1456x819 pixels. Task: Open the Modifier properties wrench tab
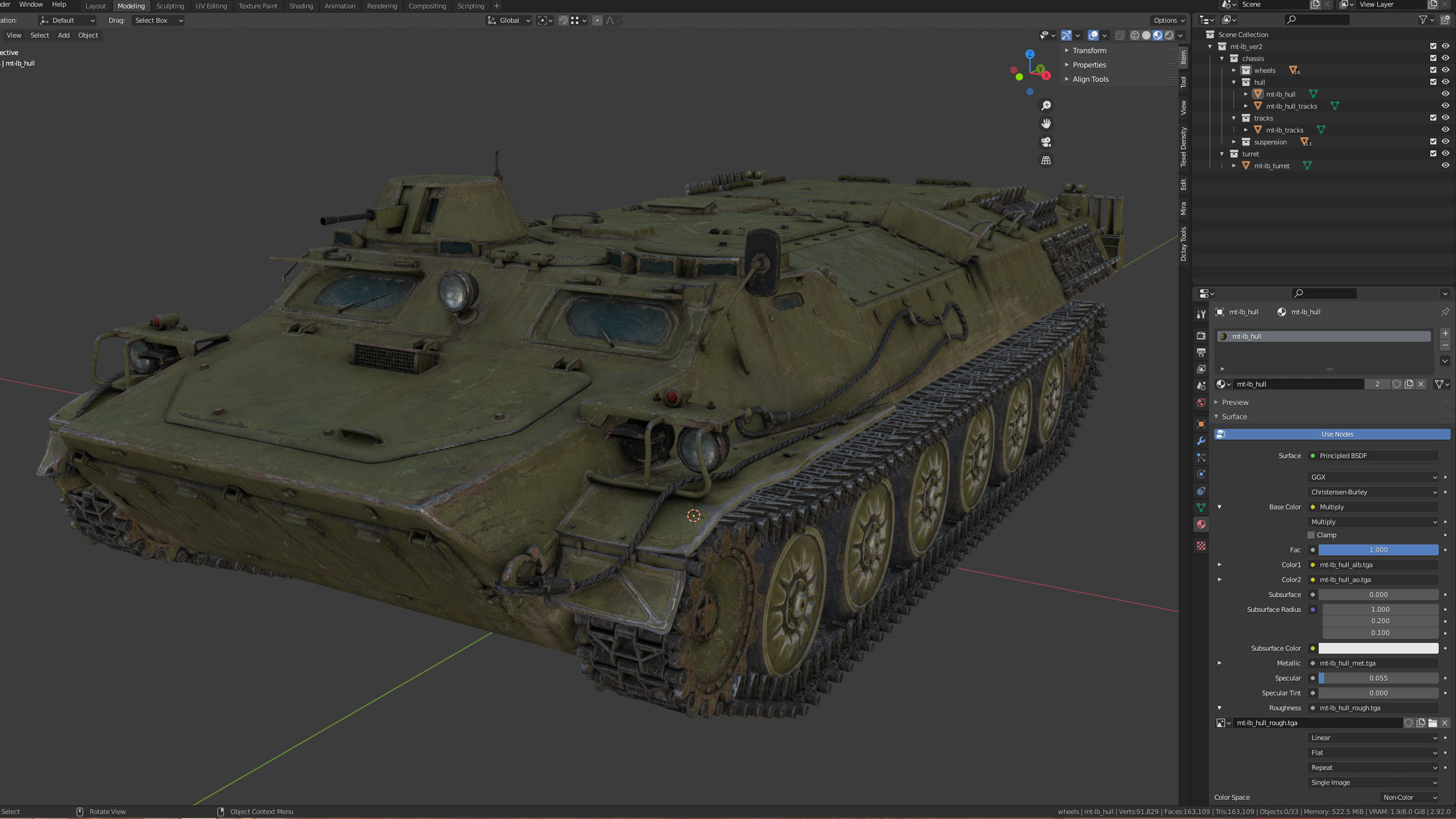coord(1201,441)
